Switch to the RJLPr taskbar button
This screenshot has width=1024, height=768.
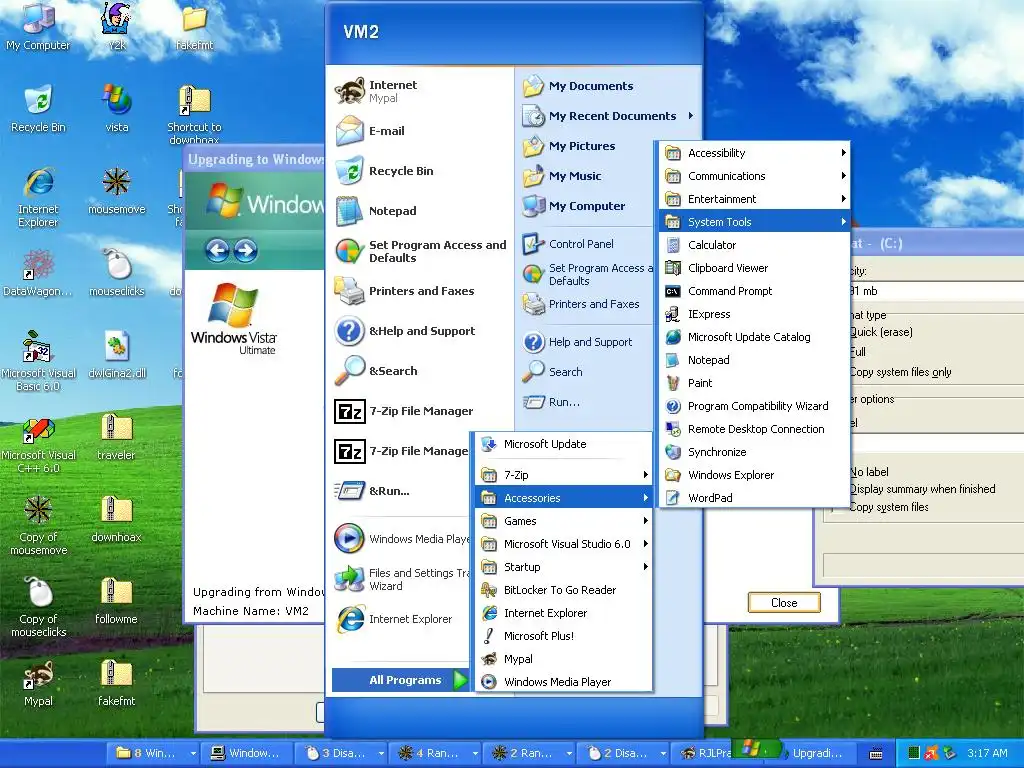pos(706,754)
